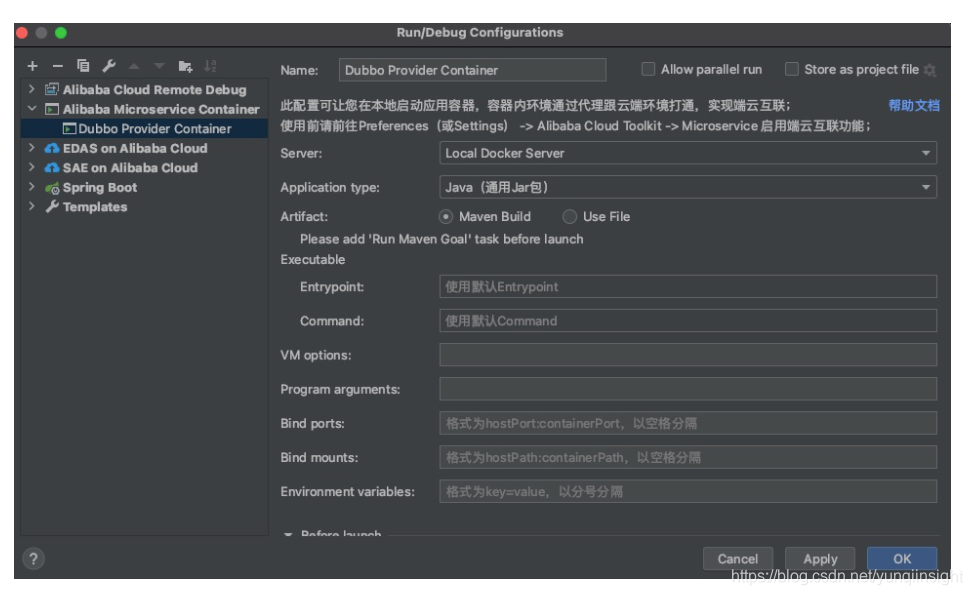The image size is (973, 595).
Task: Click EDAS cloud icon
Action: [x=52, y=148]
